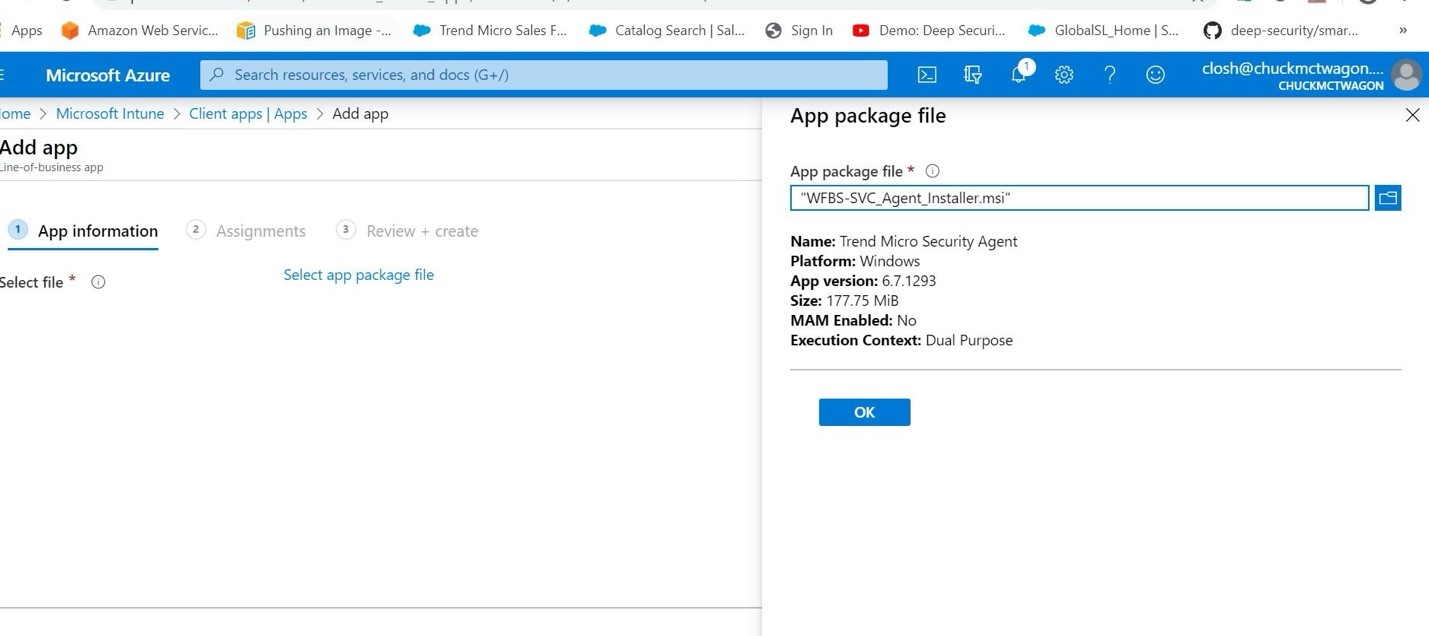Viewport: 1429px width, 636px height.
Task: Go to Home breadcrumb
Action: [15, 114]
